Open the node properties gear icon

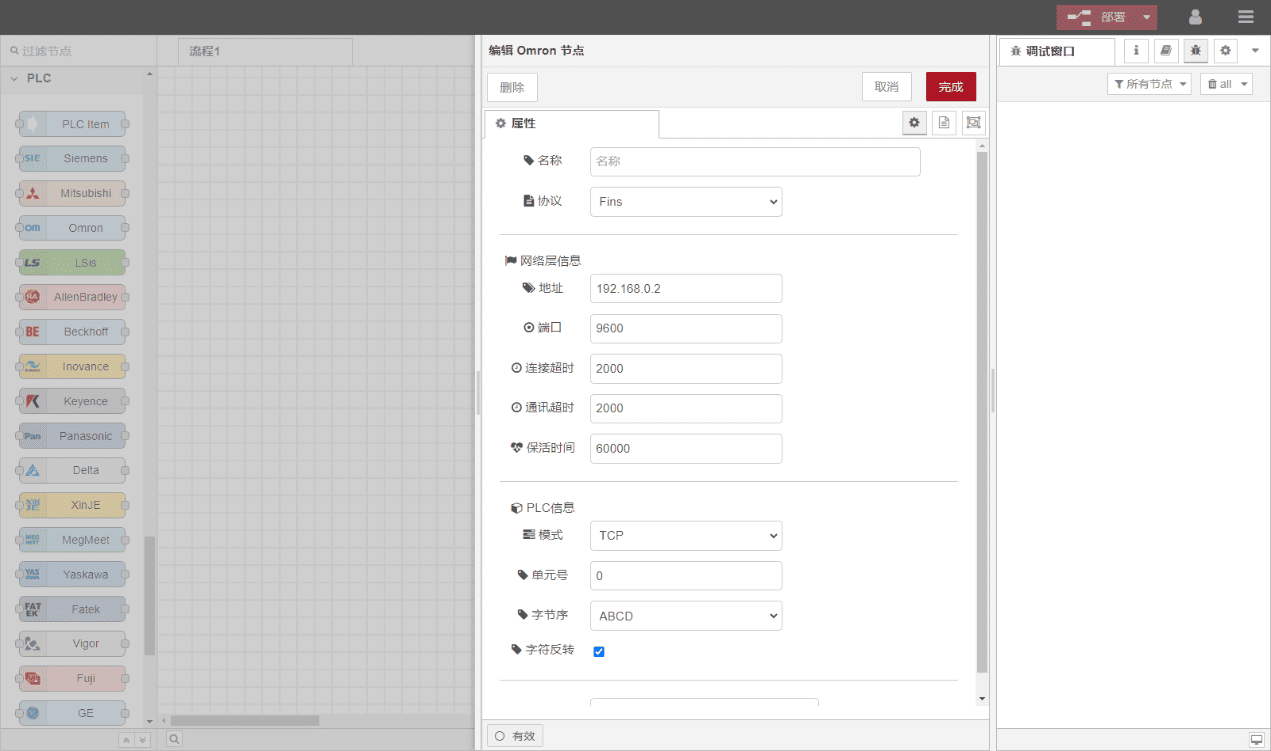tap(913, 123)
